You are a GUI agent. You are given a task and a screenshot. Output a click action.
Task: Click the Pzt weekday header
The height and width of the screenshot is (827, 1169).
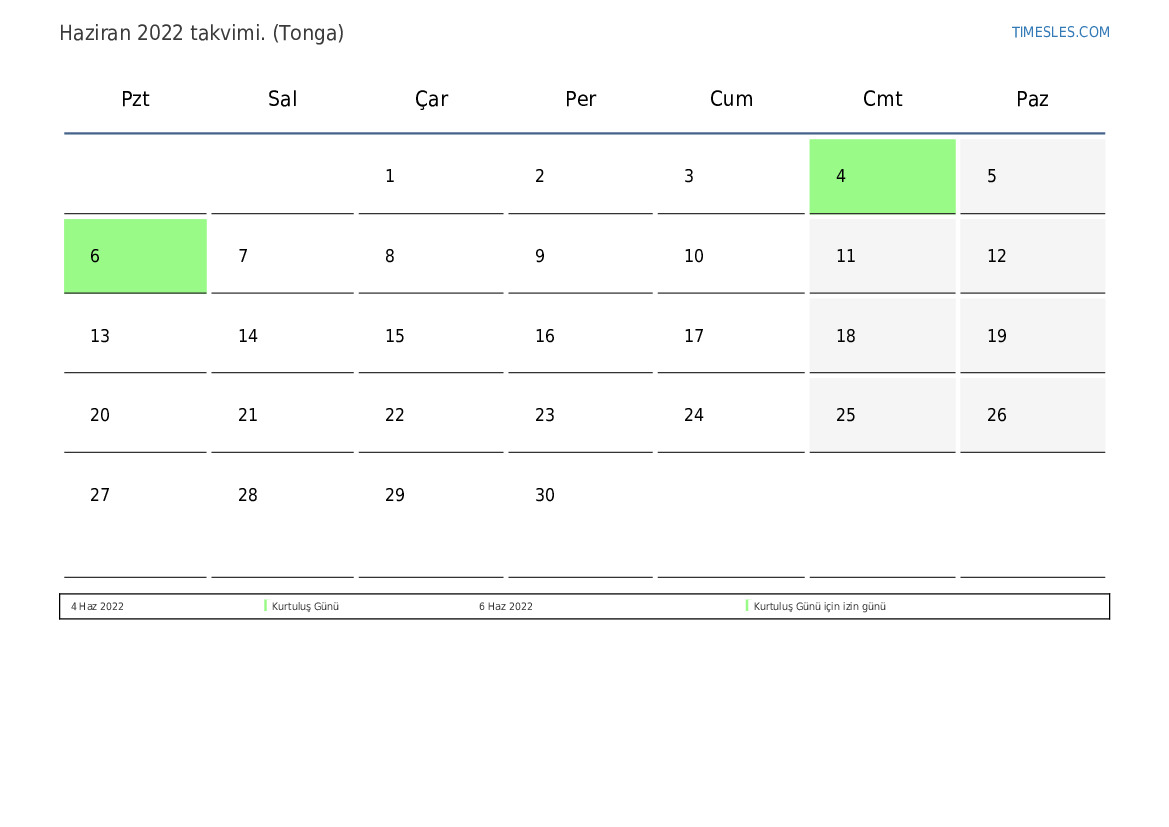pyautogui.click(x=135, y=98)
